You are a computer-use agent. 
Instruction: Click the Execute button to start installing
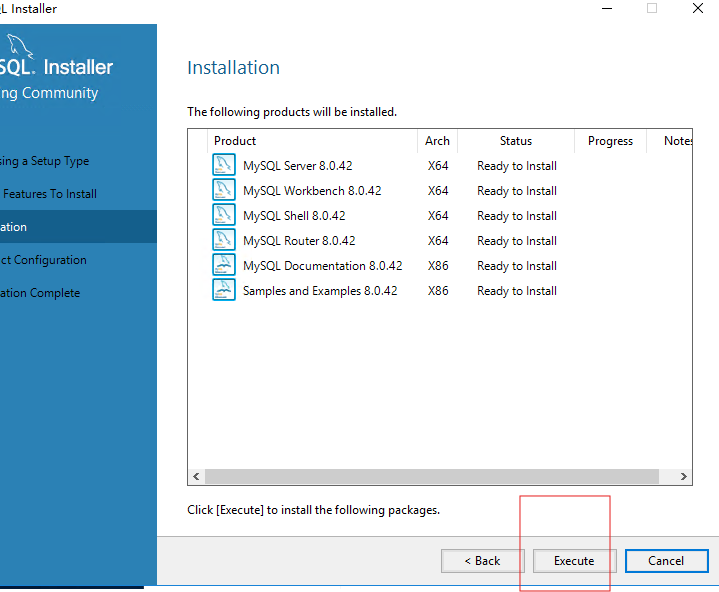[x=574, y=561]
